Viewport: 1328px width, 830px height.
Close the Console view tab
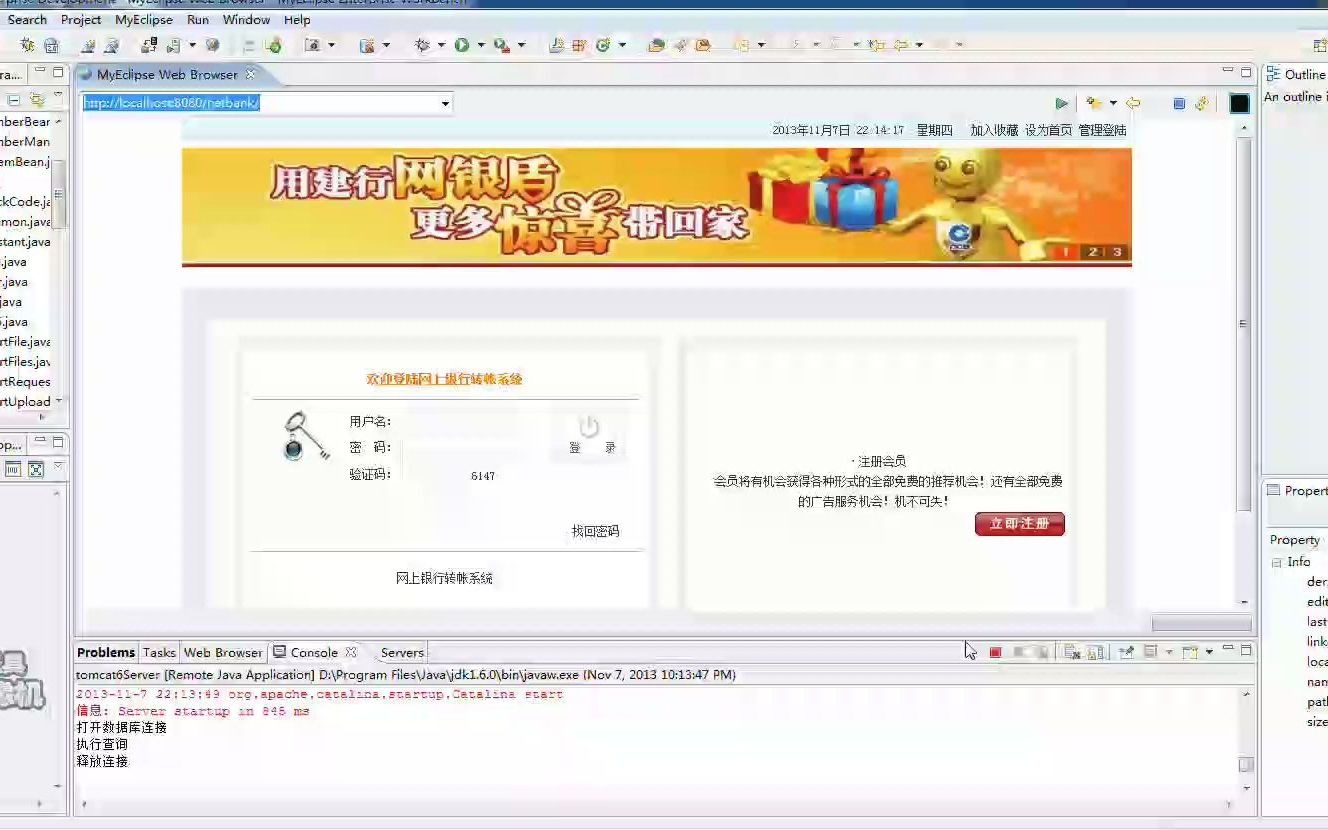(351, 652)
